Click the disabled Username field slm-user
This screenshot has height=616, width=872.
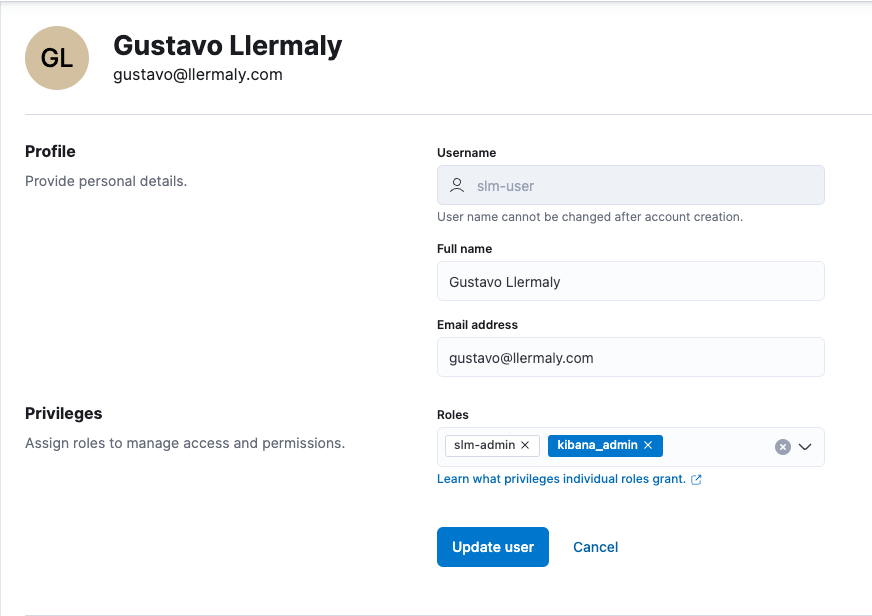click(x=631, y=185)
